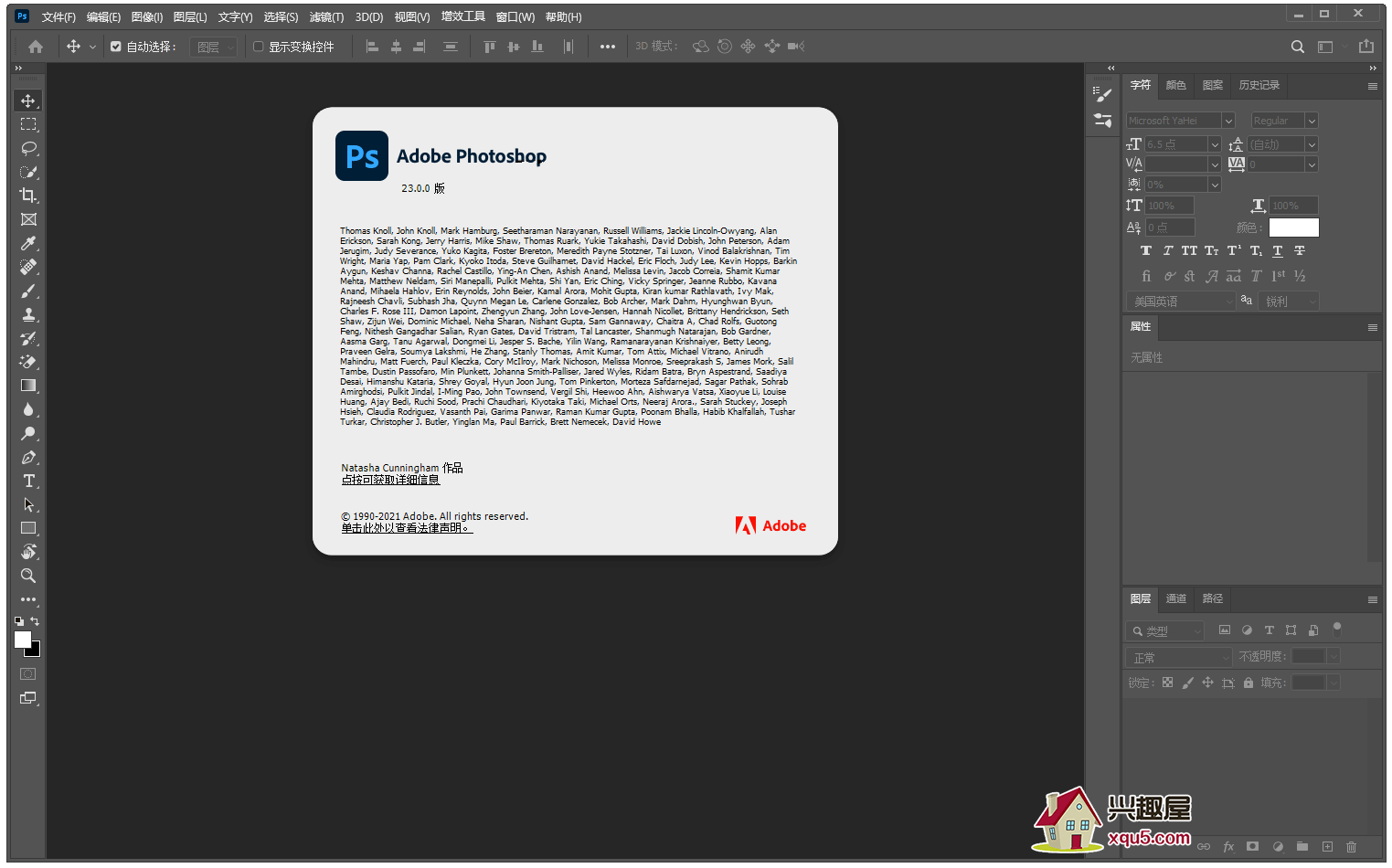Select the Eyedropper tool
This screenshot has width=1392, height=868.
coord(28,243)
